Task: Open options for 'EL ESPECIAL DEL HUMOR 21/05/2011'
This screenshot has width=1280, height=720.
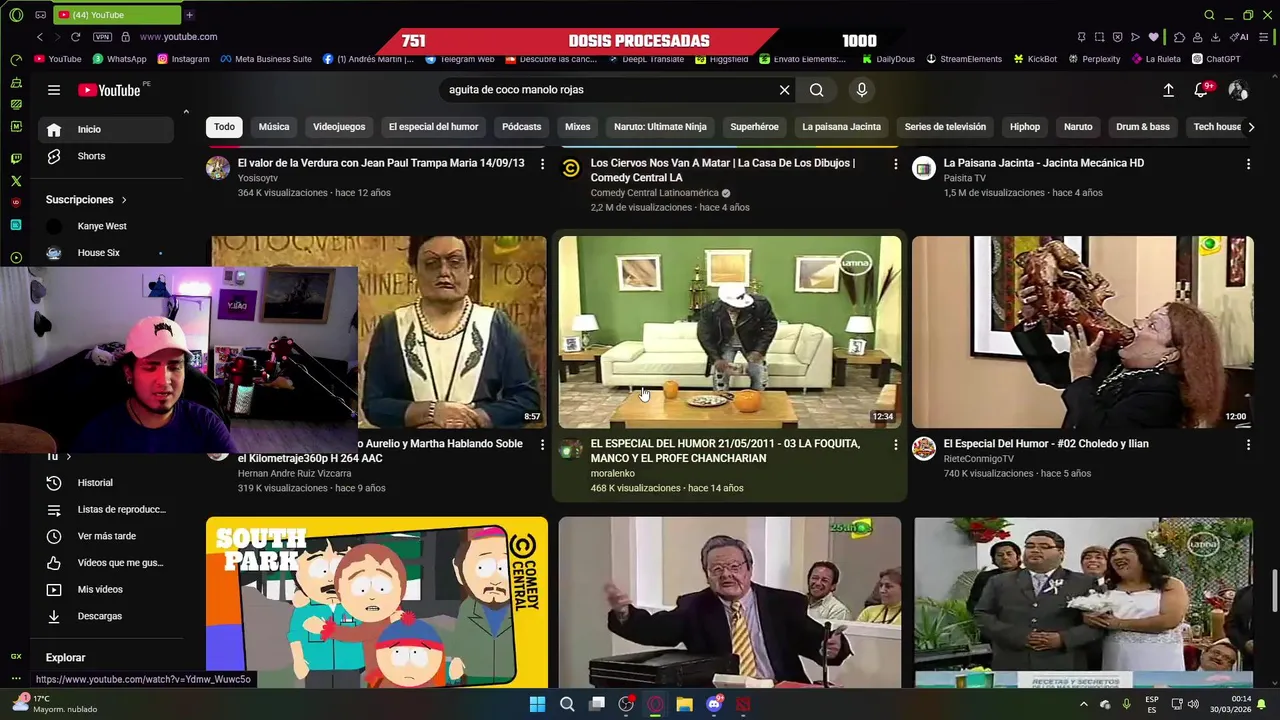Action: (x=895, y=445)
